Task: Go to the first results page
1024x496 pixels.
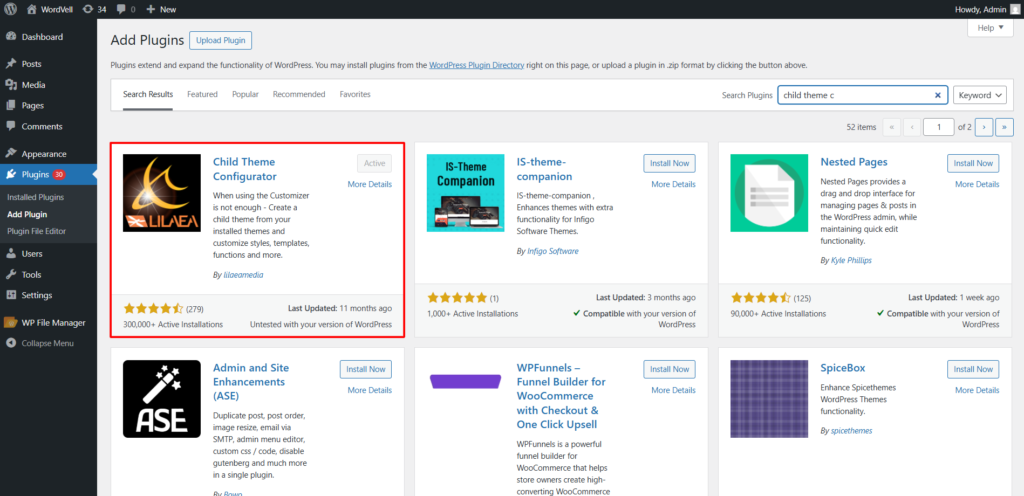Action: 891,127
